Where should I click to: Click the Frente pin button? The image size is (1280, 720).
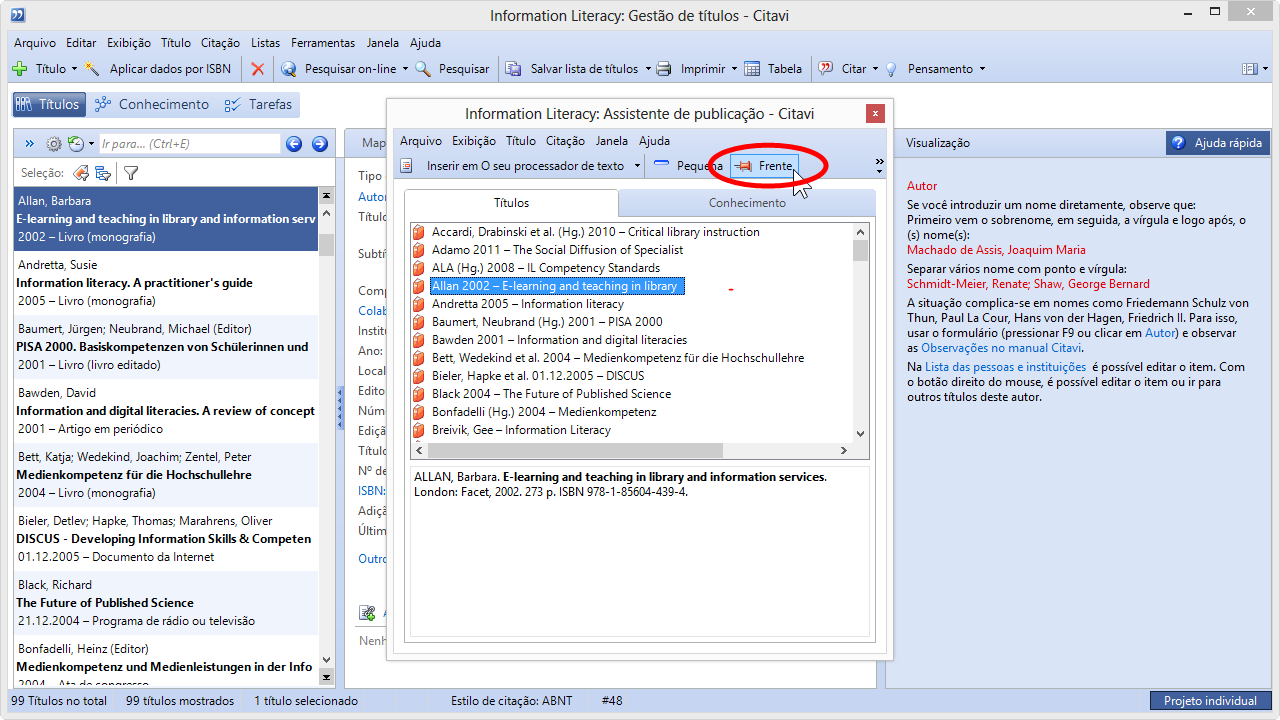(764, 166)
